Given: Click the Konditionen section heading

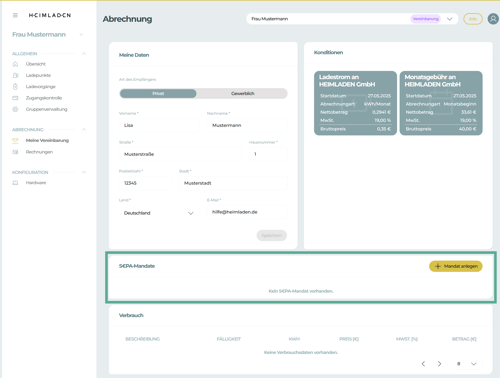Looking at the screenshot, I should [328, 52].
